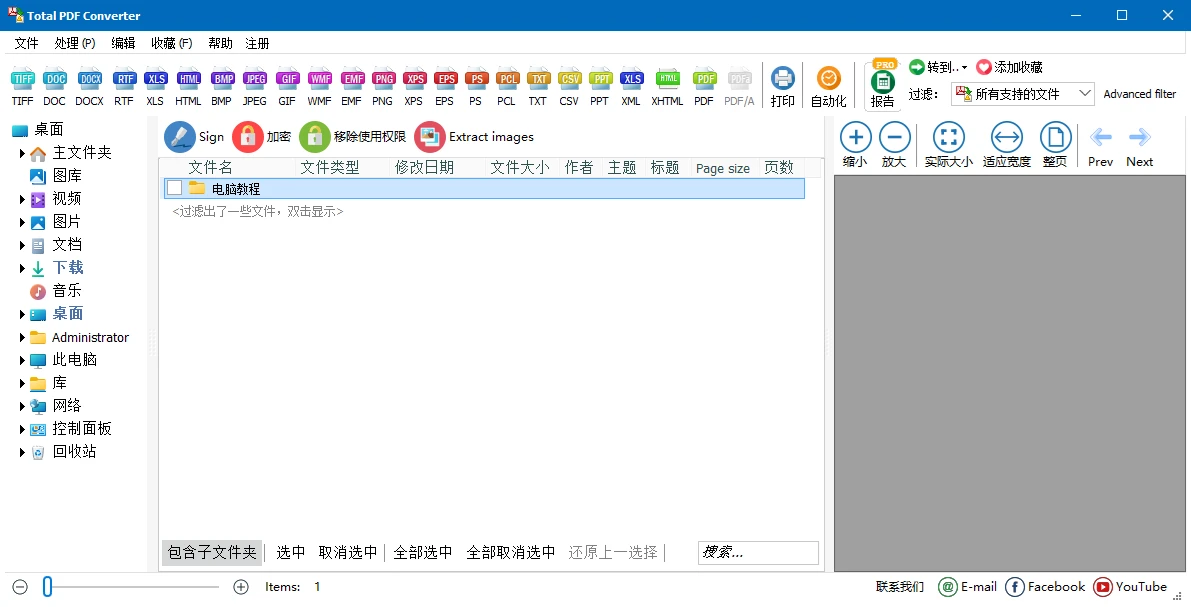Convert to TIFF format icon

click(22, 86)
